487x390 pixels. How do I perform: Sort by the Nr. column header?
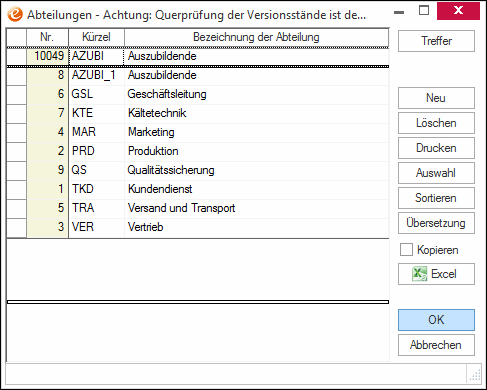click(x=47, y=37)
